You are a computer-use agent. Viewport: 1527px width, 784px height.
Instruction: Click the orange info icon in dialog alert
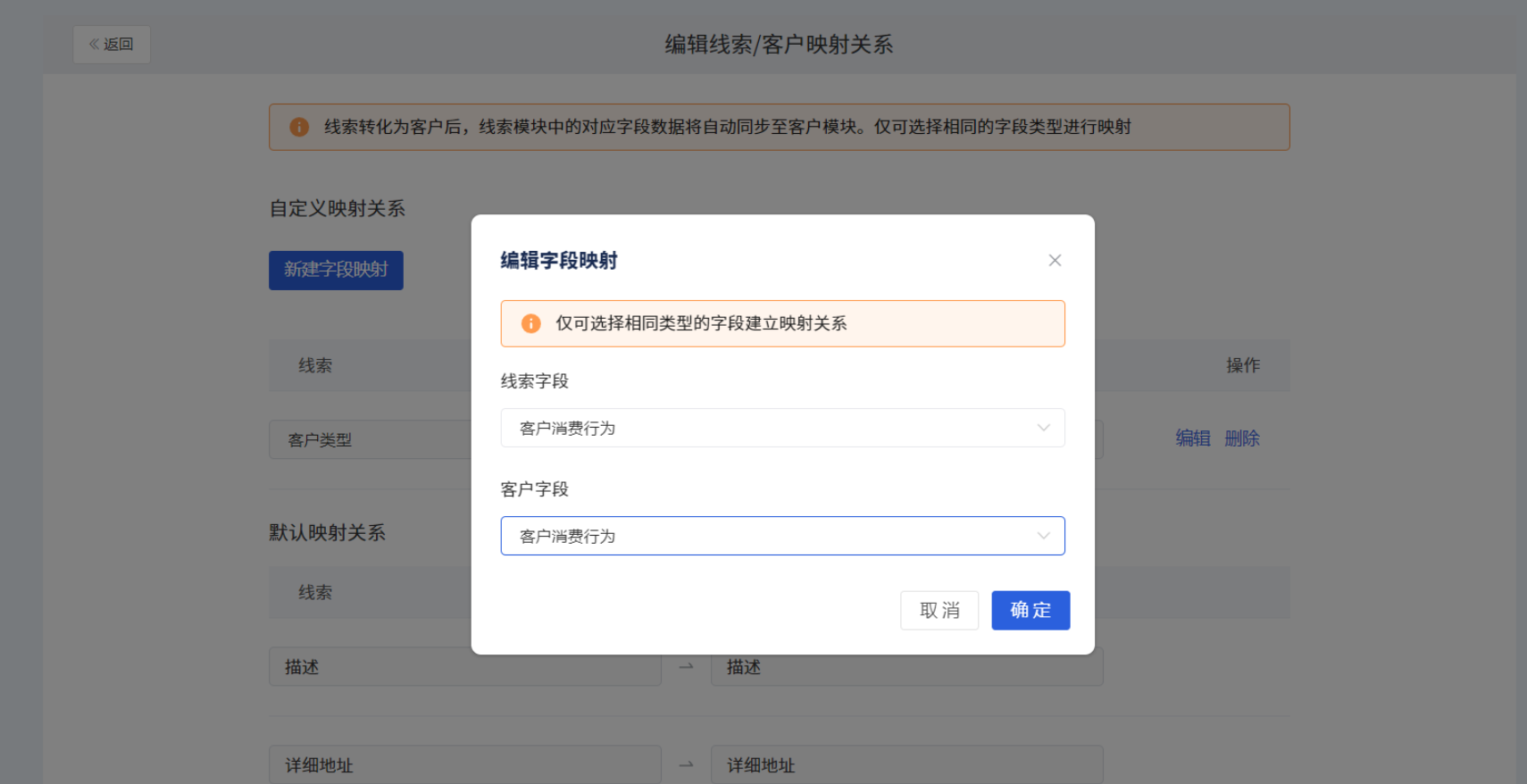(x=530, y=323)
